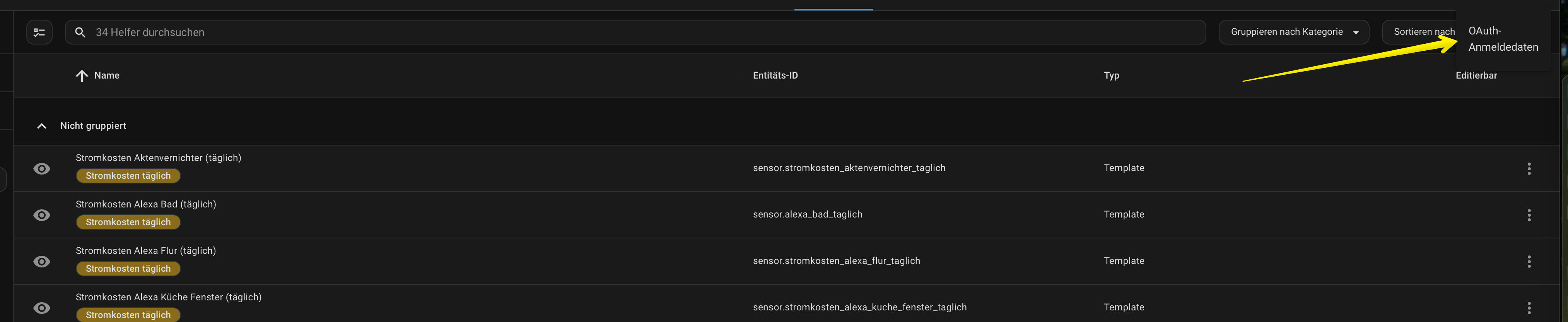Viewport: 1568px width, 322px height.
Task: Toggle eye icon for Stromkosten Aktenvernichter row
Action: coord(41,169)
